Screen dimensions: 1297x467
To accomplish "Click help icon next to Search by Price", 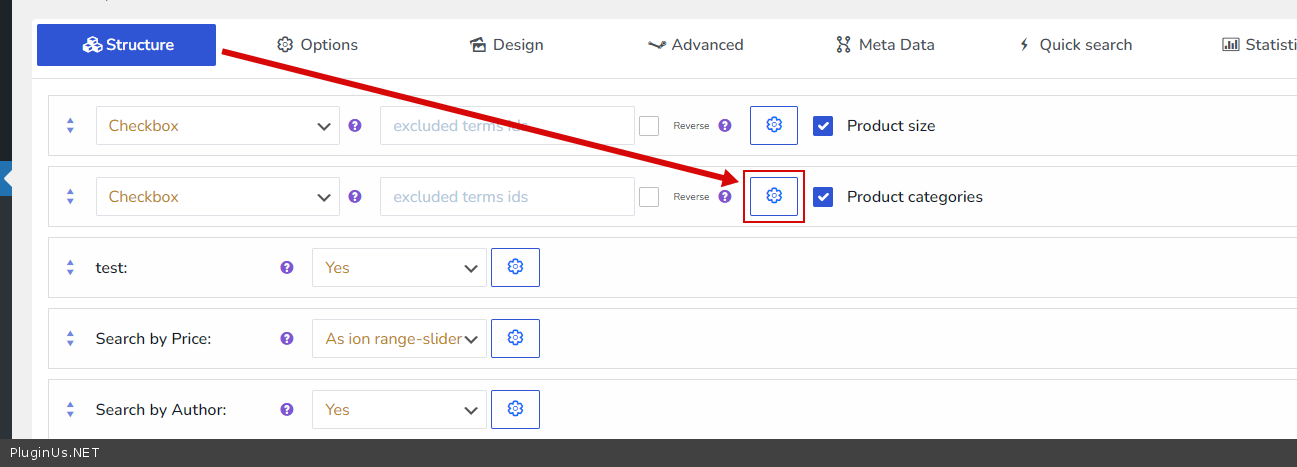I will (x=287, y=339).
